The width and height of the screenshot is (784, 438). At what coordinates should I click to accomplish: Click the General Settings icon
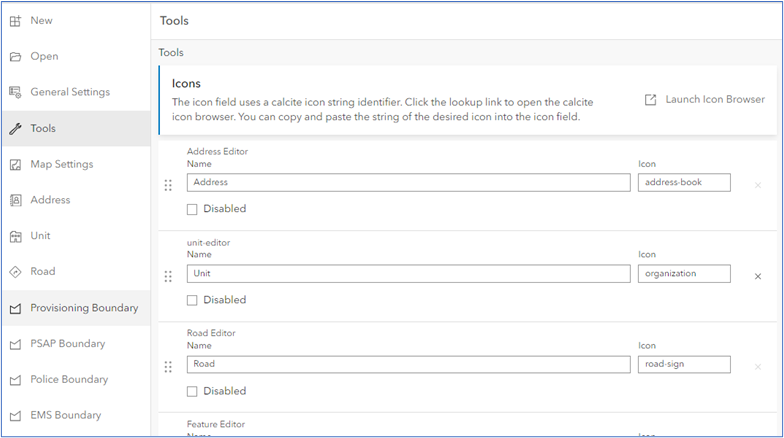[x=16, y=92]
